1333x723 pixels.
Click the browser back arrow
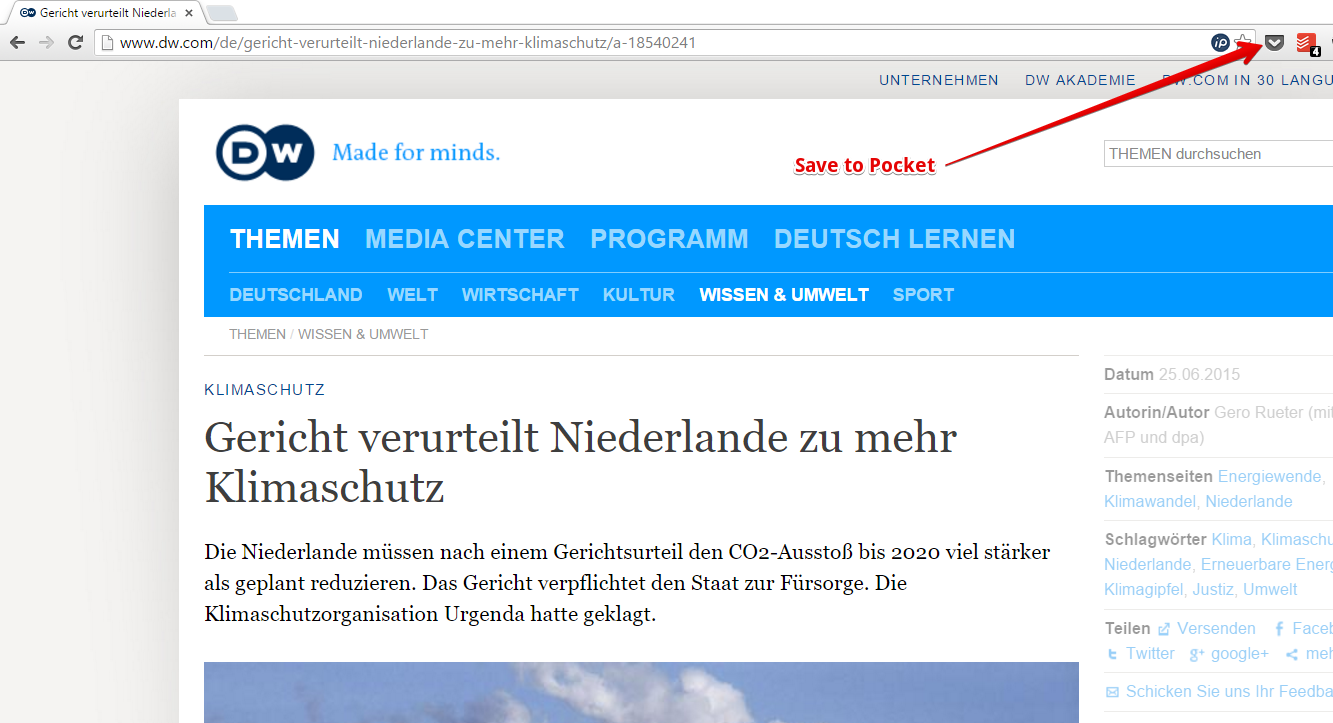17,43
